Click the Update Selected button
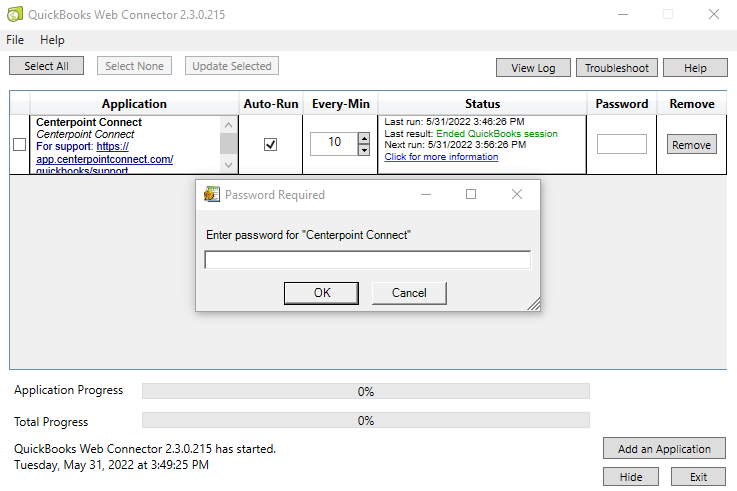737x491 pixels. (x=232, y=66)
